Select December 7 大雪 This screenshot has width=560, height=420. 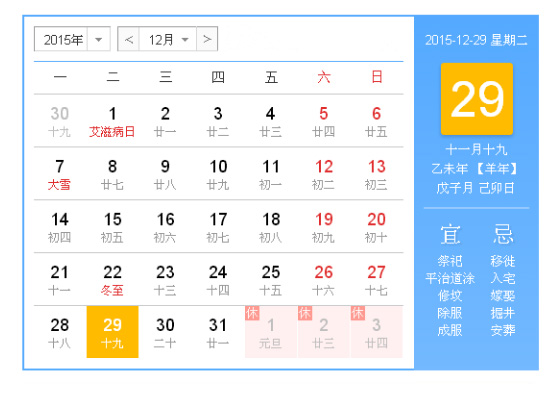click(x=60, y=174)
